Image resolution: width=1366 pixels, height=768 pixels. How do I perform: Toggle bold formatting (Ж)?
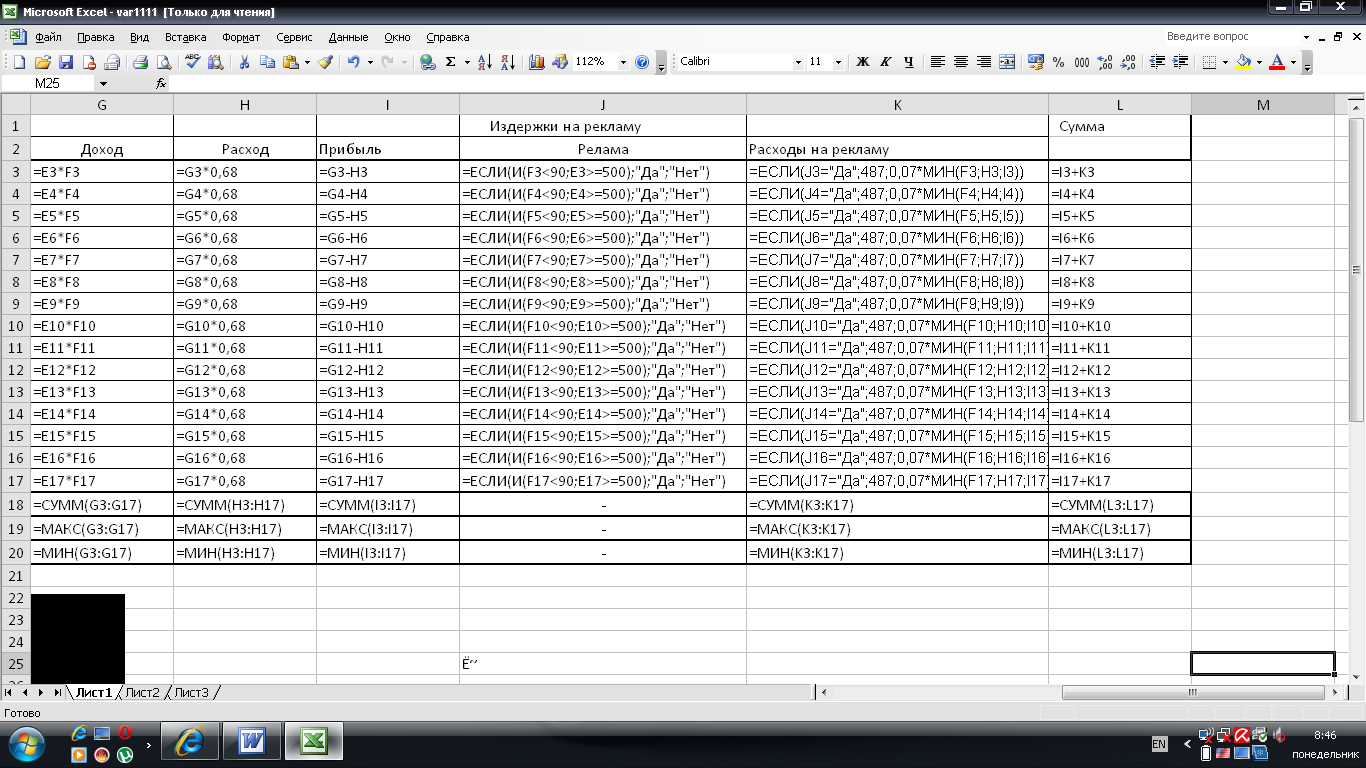[862, 62]
